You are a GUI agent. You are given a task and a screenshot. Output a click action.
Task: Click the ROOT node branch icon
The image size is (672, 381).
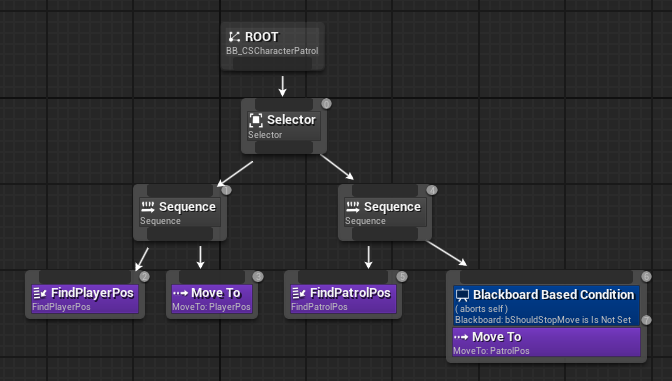click(x=234, y=37)
